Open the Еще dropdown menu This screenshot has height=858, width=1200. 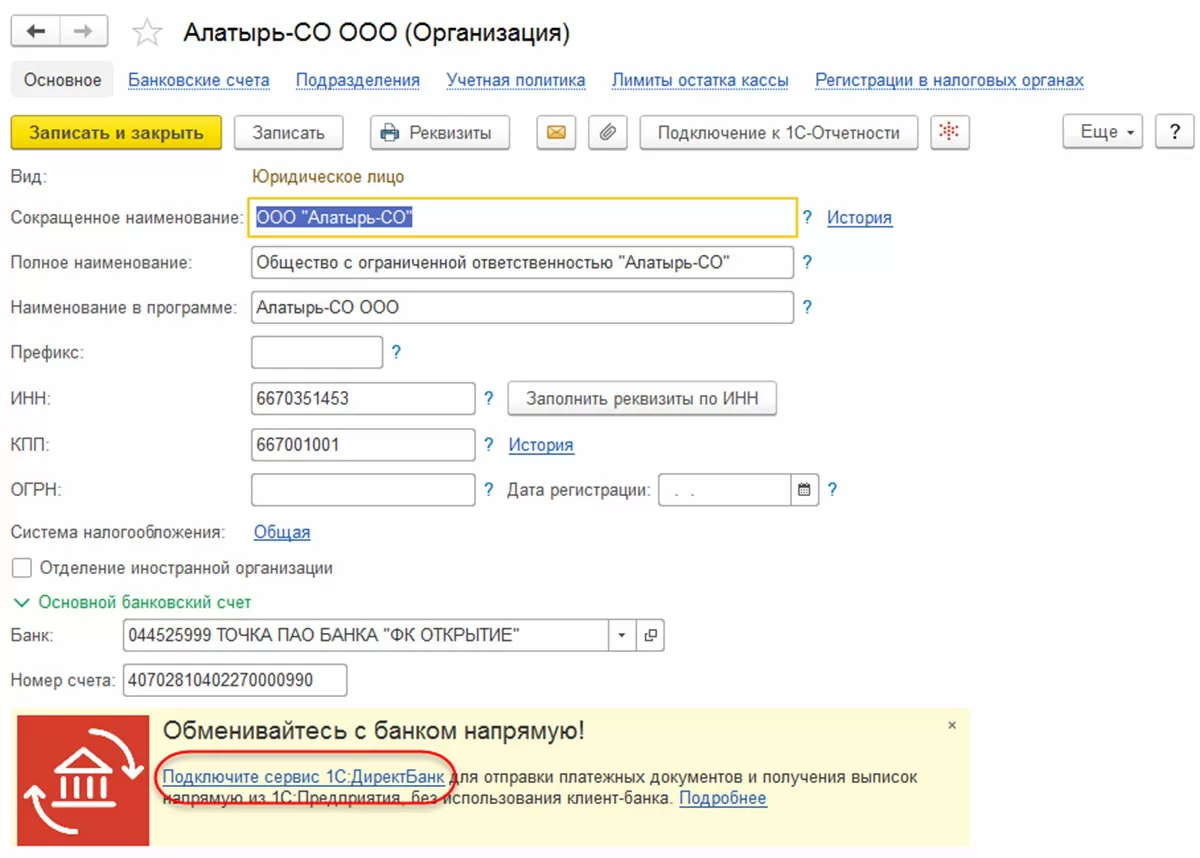point(1102,133)
